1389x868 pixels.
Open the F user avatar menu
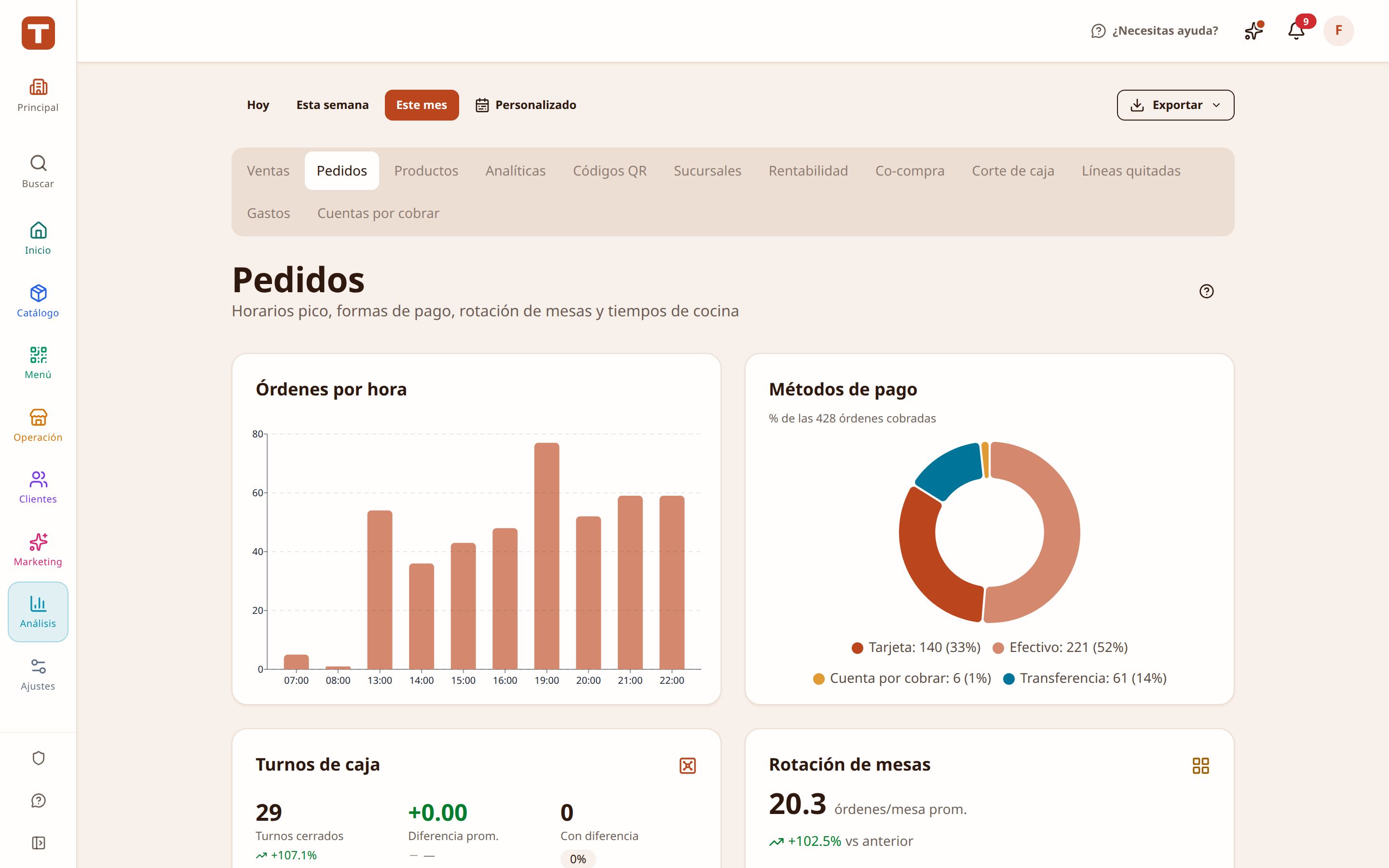coord(1338,30)
